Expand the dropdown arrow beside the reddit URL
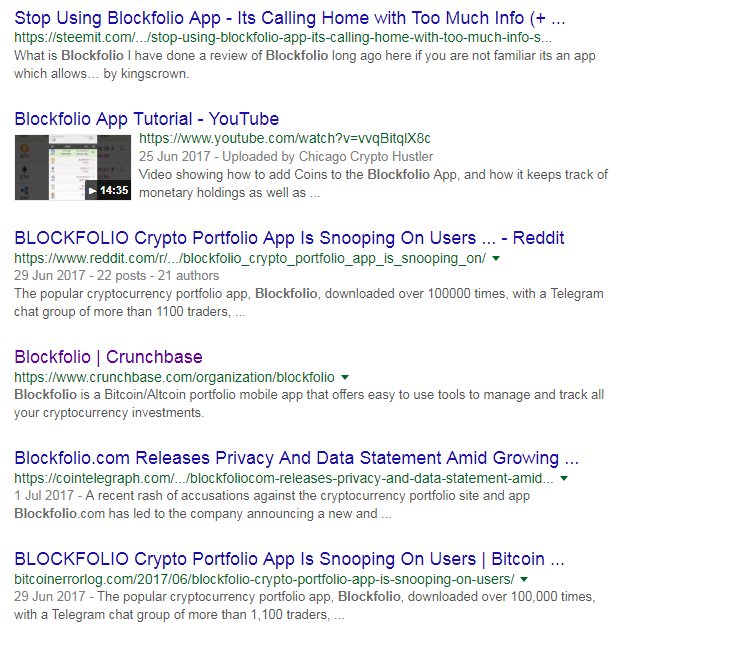This screenshot has width=747, height=645. [x=496, y=258]
